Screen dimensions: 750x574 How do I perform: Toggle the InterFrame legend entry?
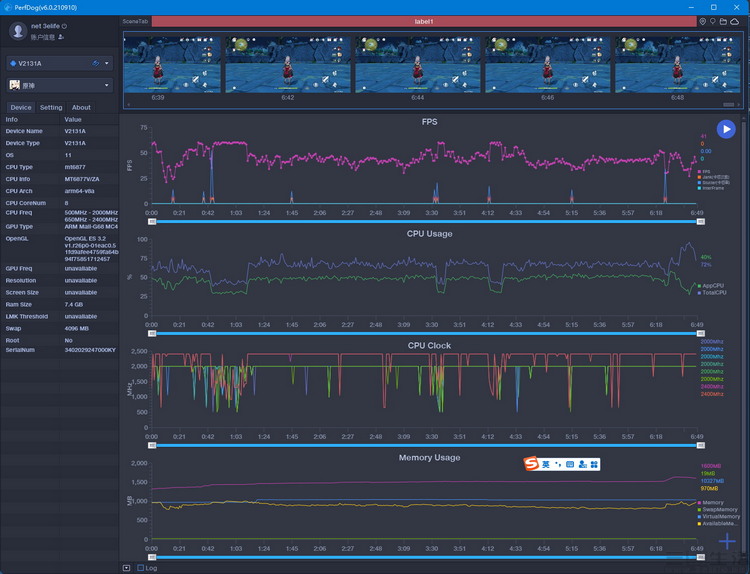[x=711, y=188]
